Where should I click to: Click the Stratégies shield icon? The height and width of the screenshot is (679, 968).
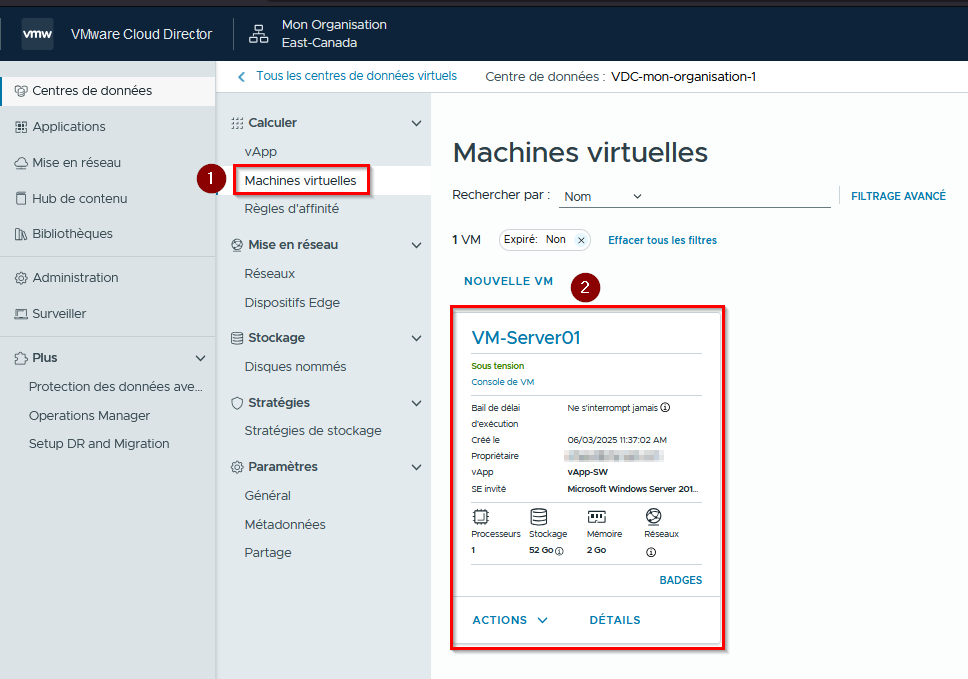coord(237,403)
